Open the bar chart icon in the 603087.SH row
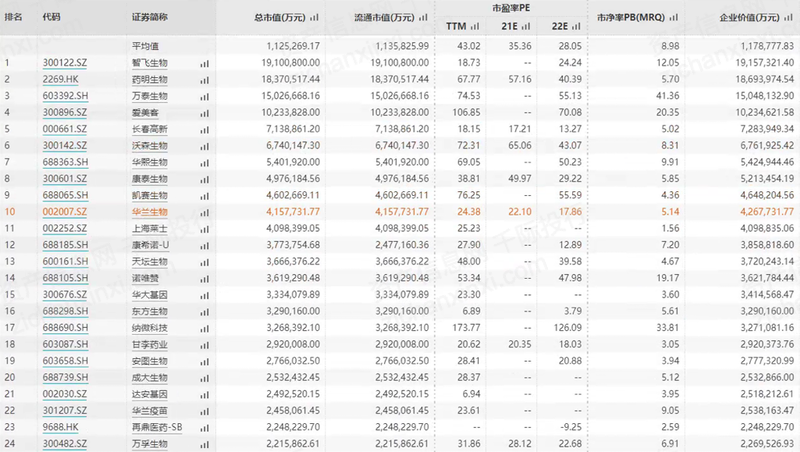The width and height of the screenshot is (800, 452). pos(205,345)
